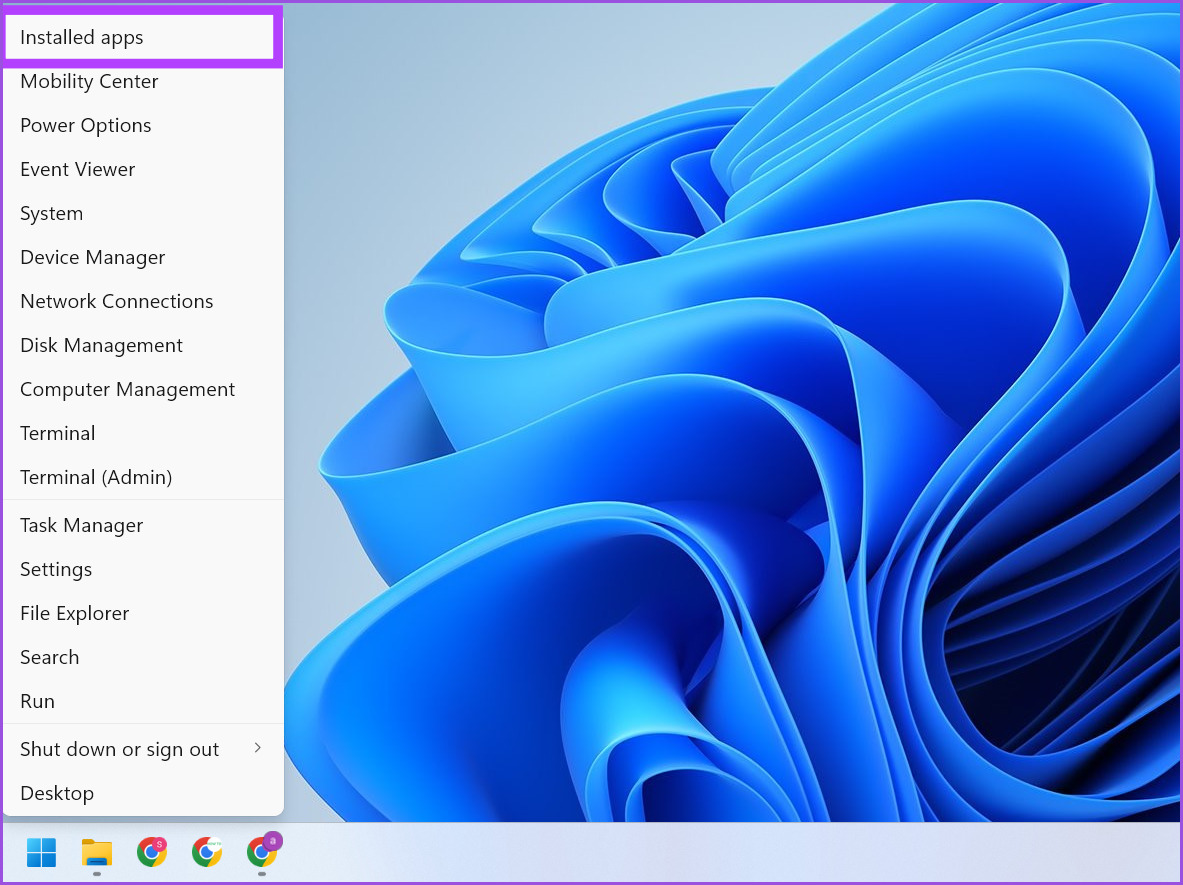1183x885 pixels.
Task: Open the Chrome profile with the purple badge
Action: pos(262,853)
